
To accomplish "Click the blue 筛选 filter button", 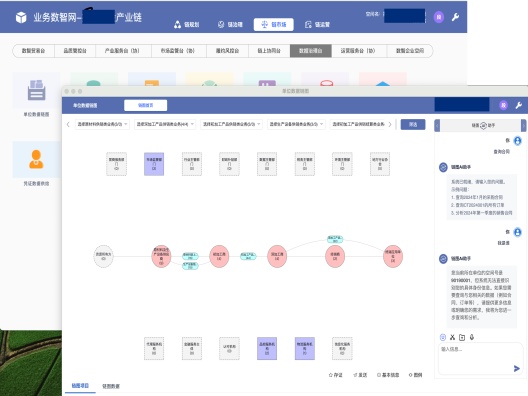I will click(x=413, y=125).
